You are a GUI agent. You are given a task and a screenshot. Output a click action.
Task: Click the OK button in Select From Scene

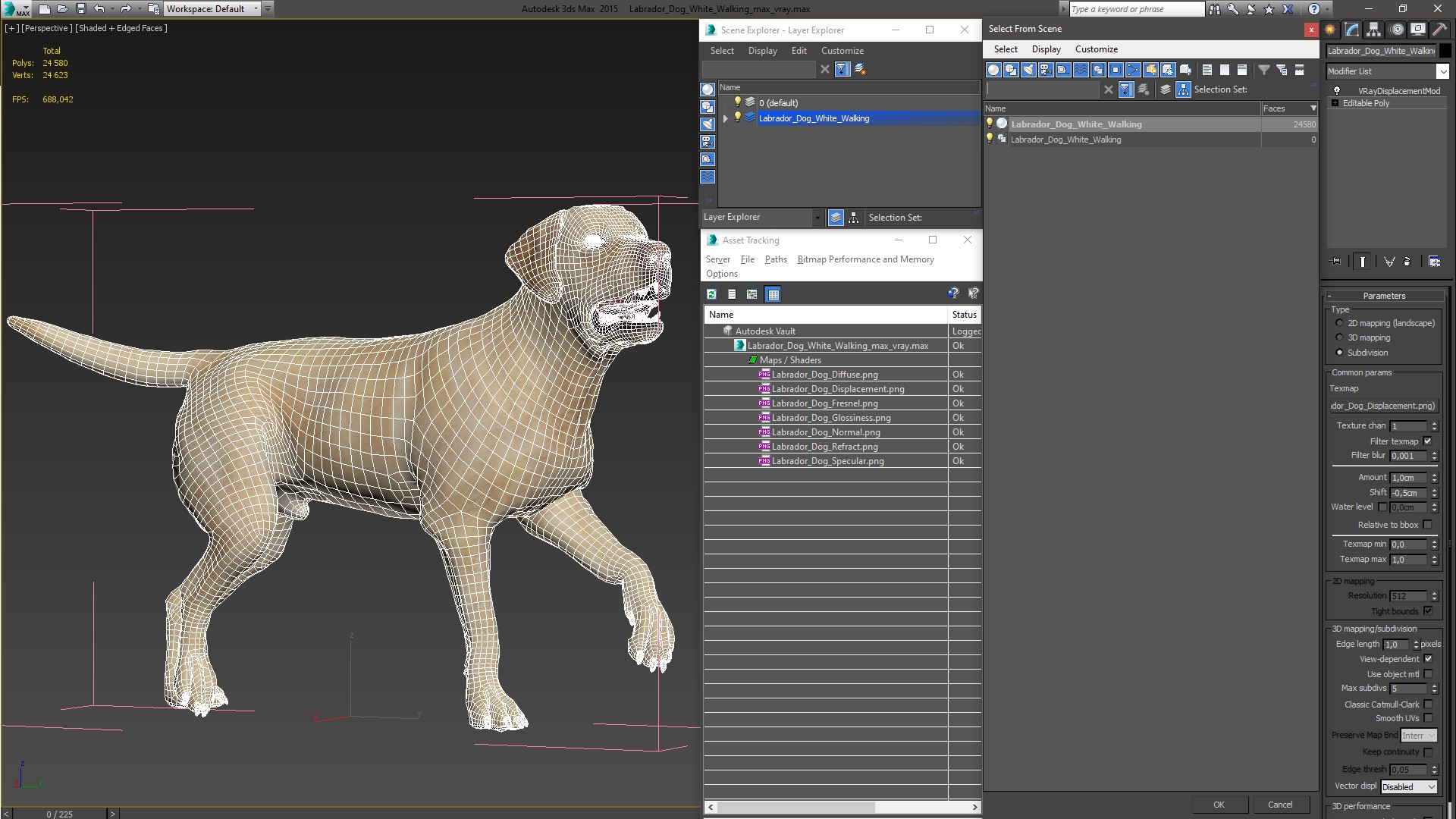coord(1219,805)
